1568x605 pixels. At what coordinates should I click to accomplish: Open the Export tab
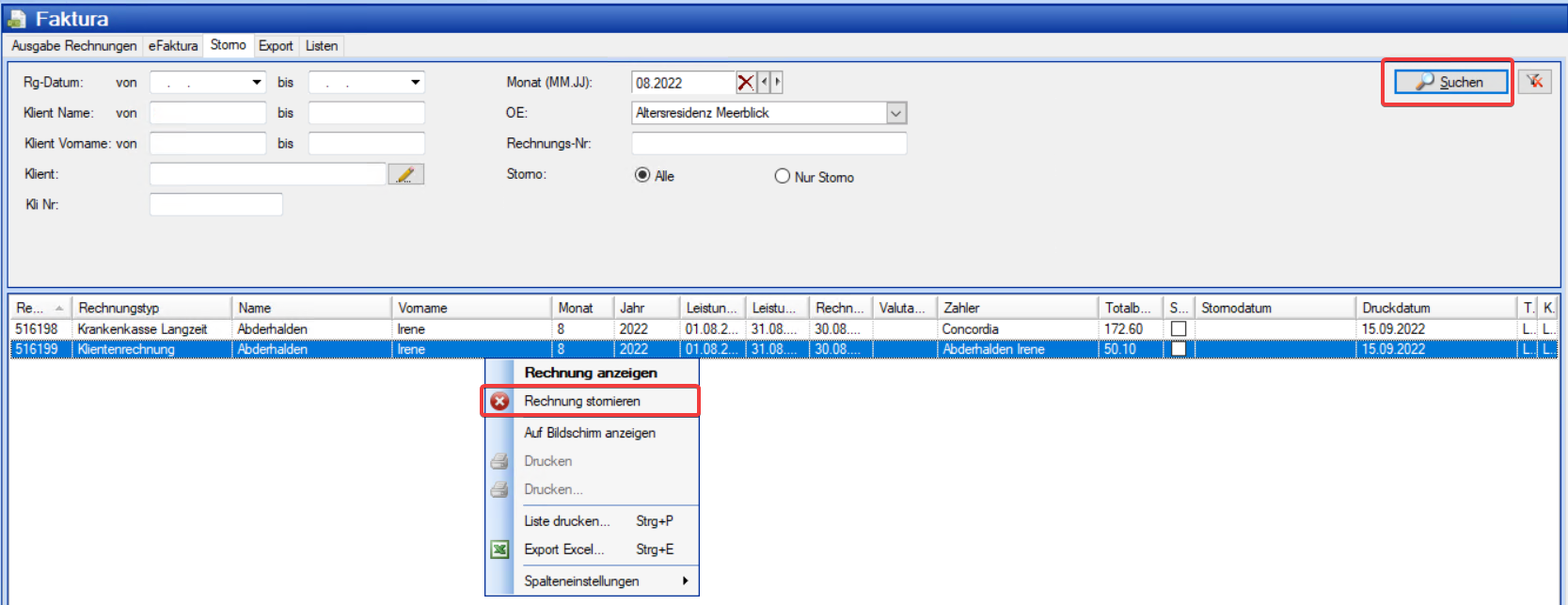click(276, 45)
